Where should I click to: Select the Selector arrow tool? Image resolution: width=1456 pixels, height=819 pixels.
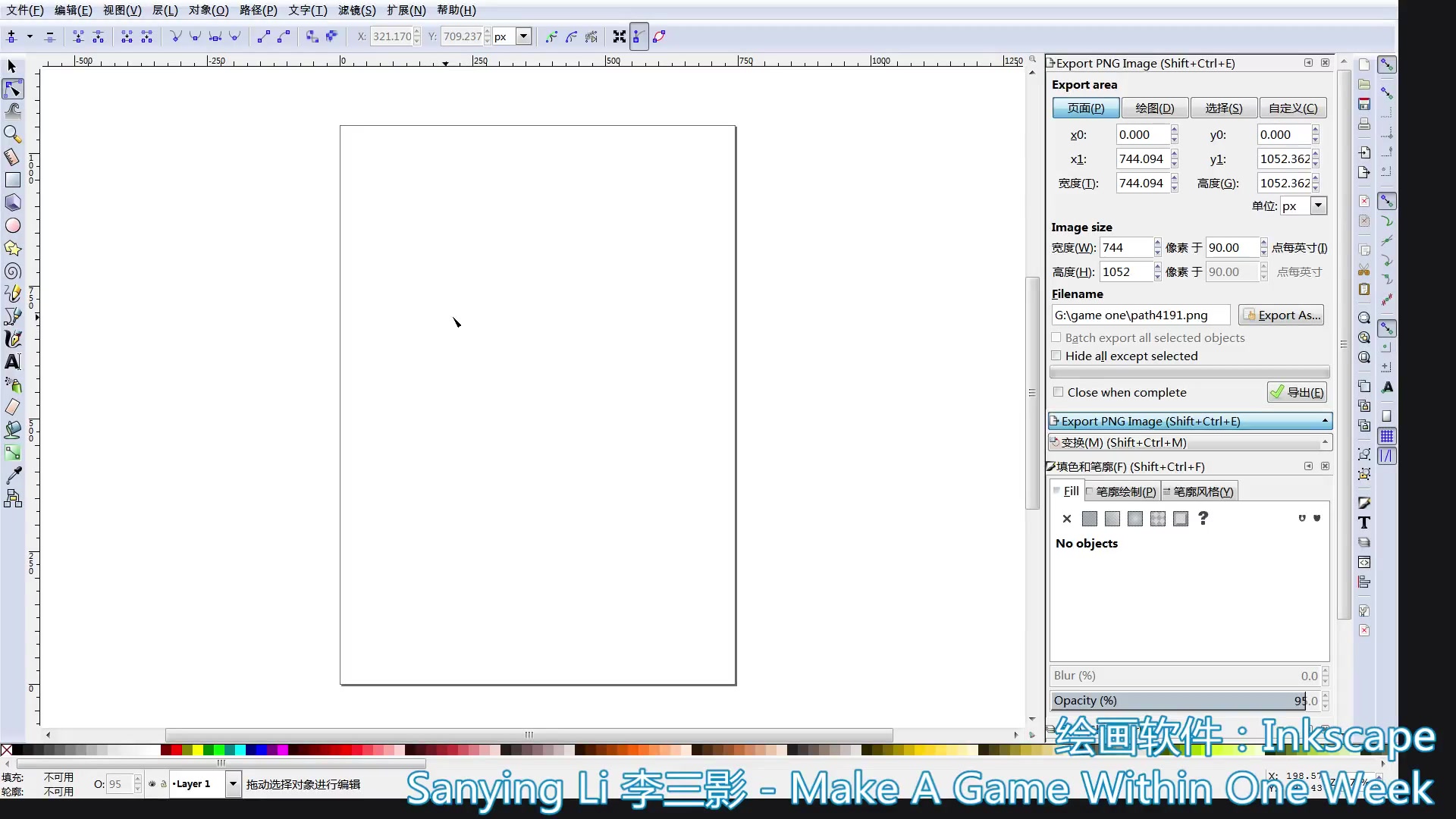pyautogui.click(x=12, y=67)
